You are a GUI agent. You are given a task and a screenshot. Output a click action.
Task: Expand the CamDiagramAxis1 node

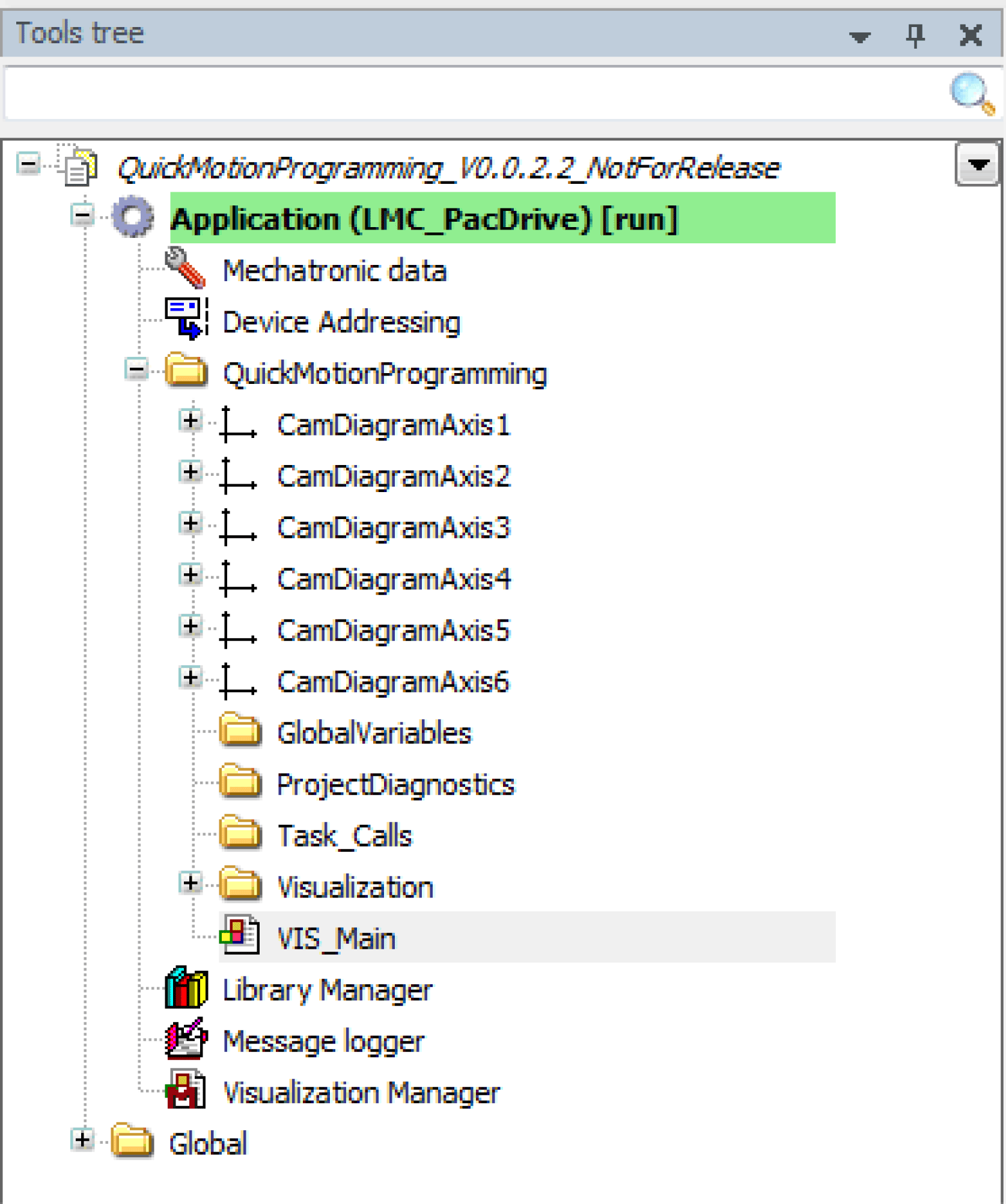click(191, 420)
